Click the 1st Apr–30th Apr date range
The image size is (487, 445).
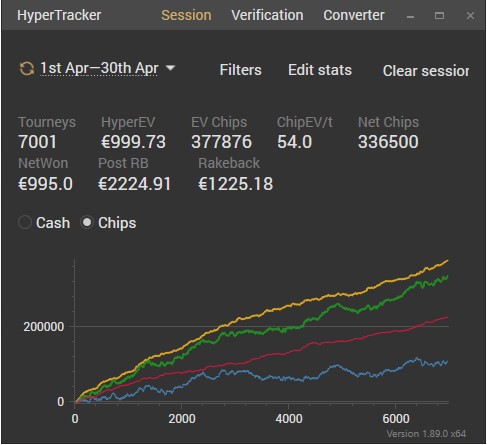(x=99, y=68)
